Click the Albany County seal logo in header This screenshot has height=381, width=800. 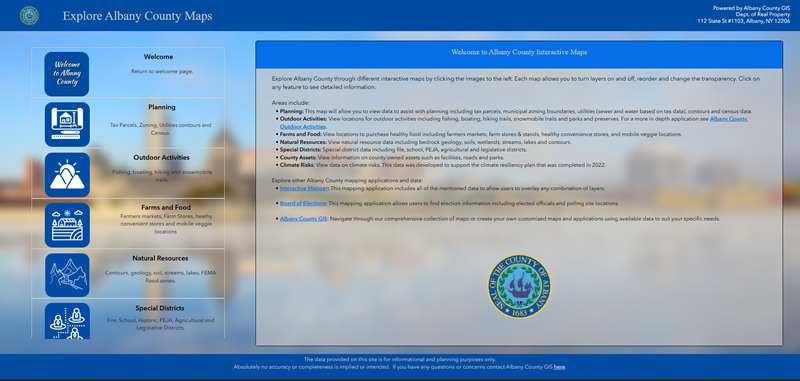29,15
